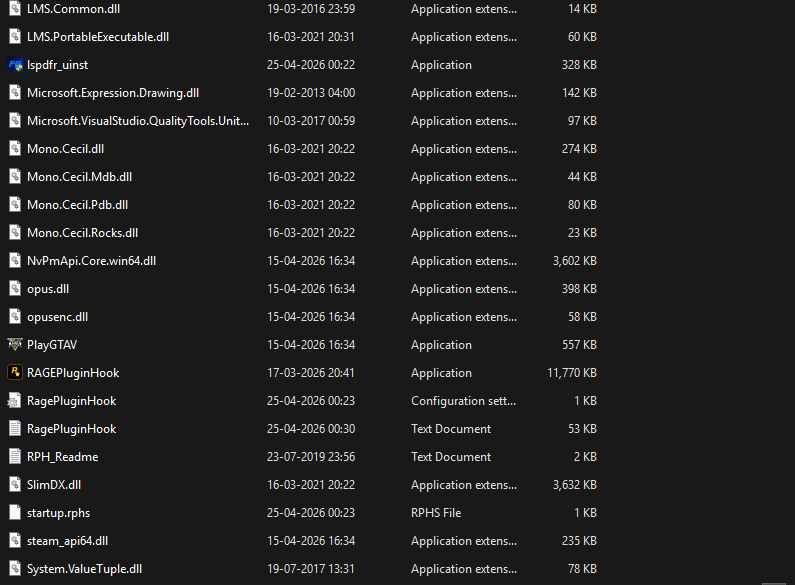Click the System.ValueTuple.dll file icon
This screenshot has height=585, width=795.
(x=15, y=569)
